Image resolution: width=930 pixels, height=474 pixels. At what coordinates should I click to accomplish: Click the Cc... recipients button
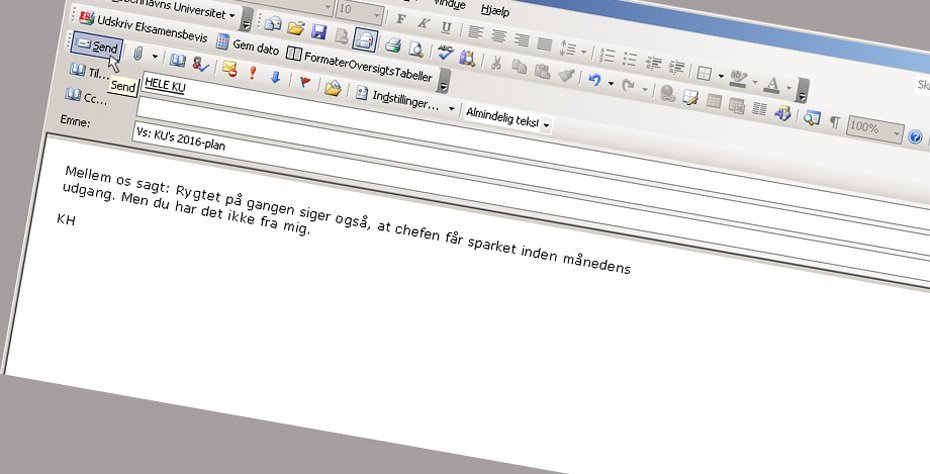pyautogui.click(x=86, y=96)
